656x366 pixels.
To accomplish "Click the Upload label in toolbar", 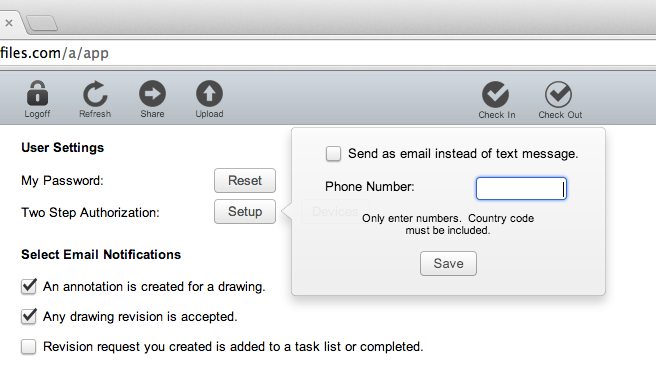I will (x=209, y=114).
